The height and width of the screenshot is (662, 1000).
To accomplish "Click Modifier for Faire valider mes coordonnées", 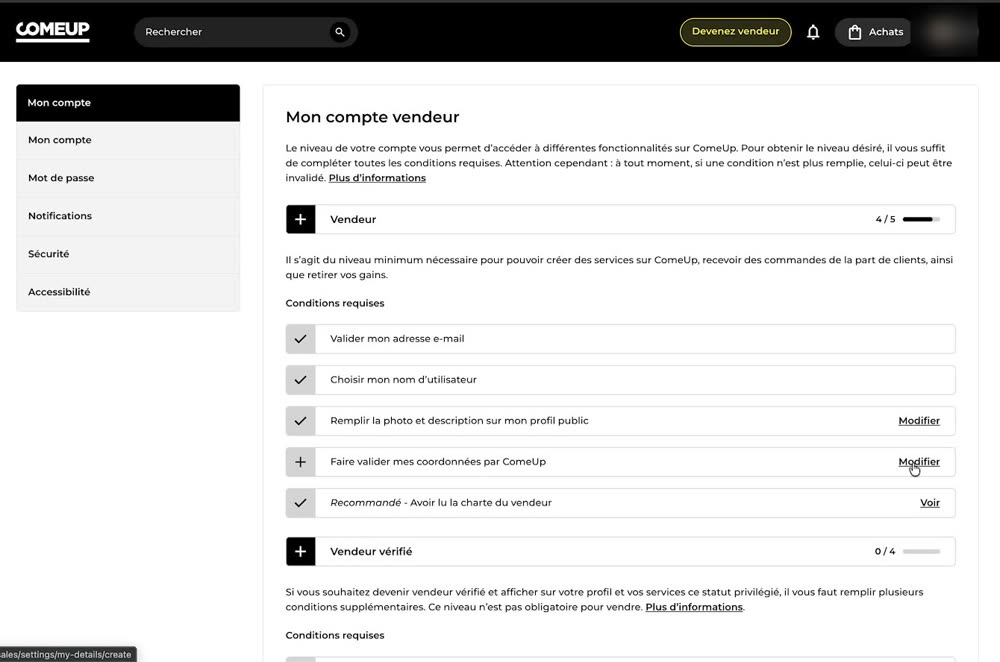I will click(x=919, y=462).
